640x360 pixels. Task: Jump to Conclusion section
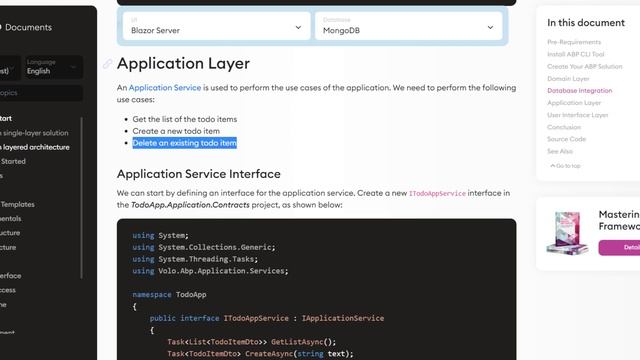(564, 127)
